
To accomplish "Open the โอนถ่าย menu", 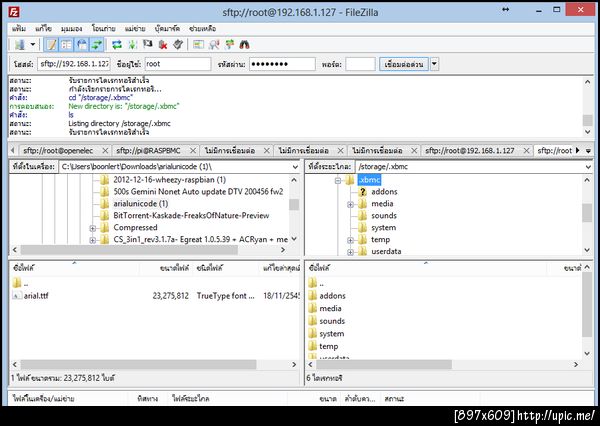I will pos(103,29).
